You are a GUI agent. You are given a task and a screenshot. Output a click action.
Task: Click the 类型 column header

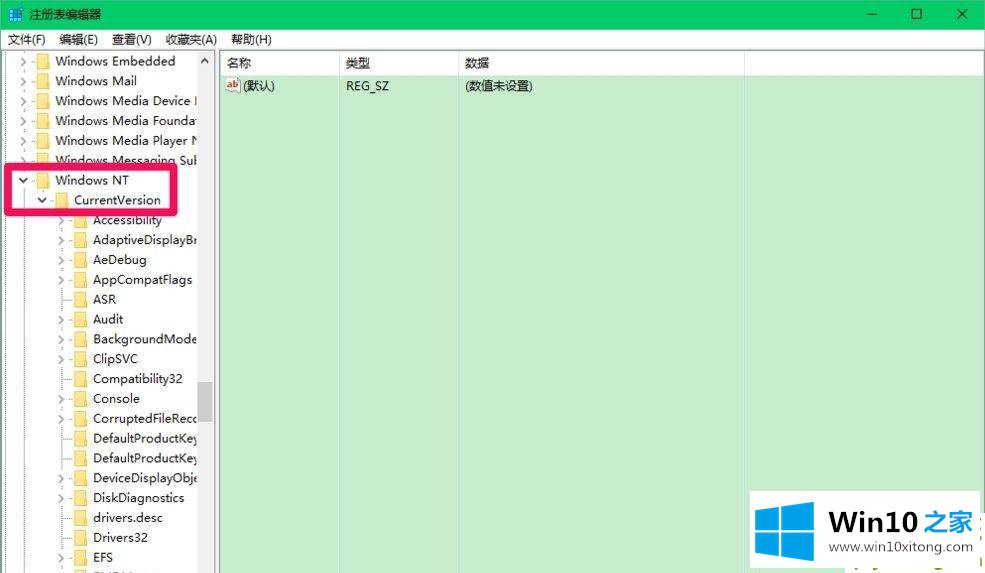point(399,63)
